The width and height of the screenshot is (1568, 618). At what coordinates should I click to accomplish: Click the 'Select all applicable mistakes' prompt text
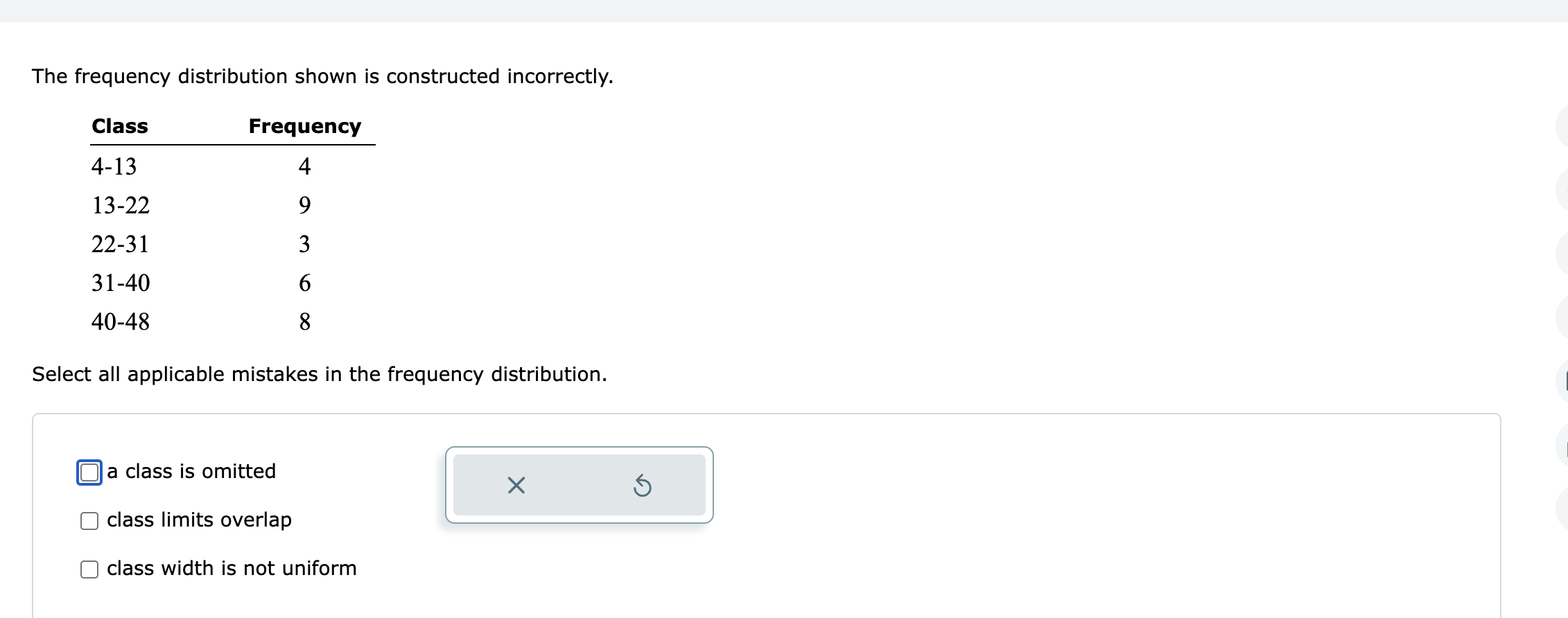click(x=320, y=373)
